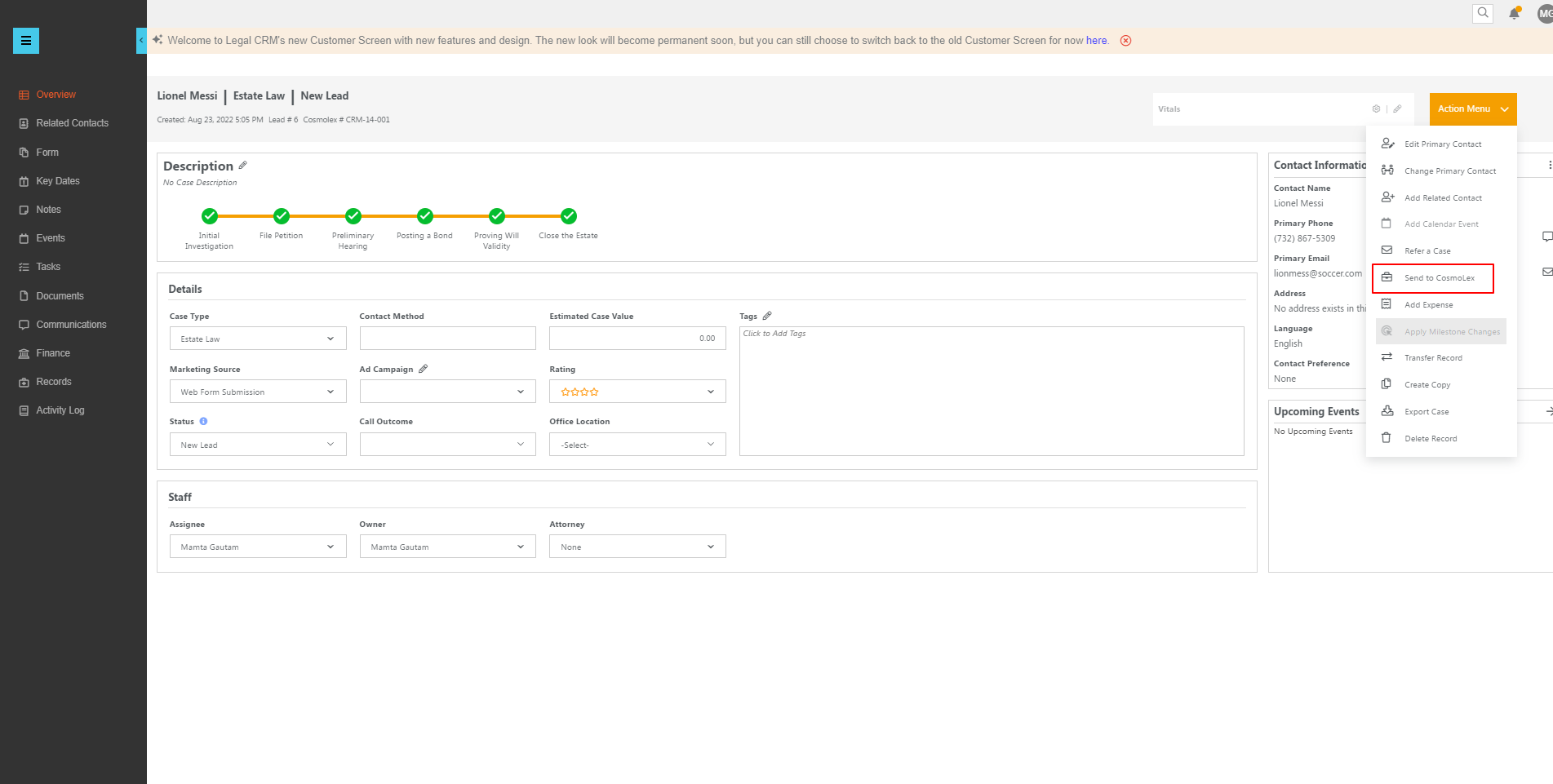1553x784 pixels.
Task: Expand the Assignee dropdown
Action: pos(257,547)
